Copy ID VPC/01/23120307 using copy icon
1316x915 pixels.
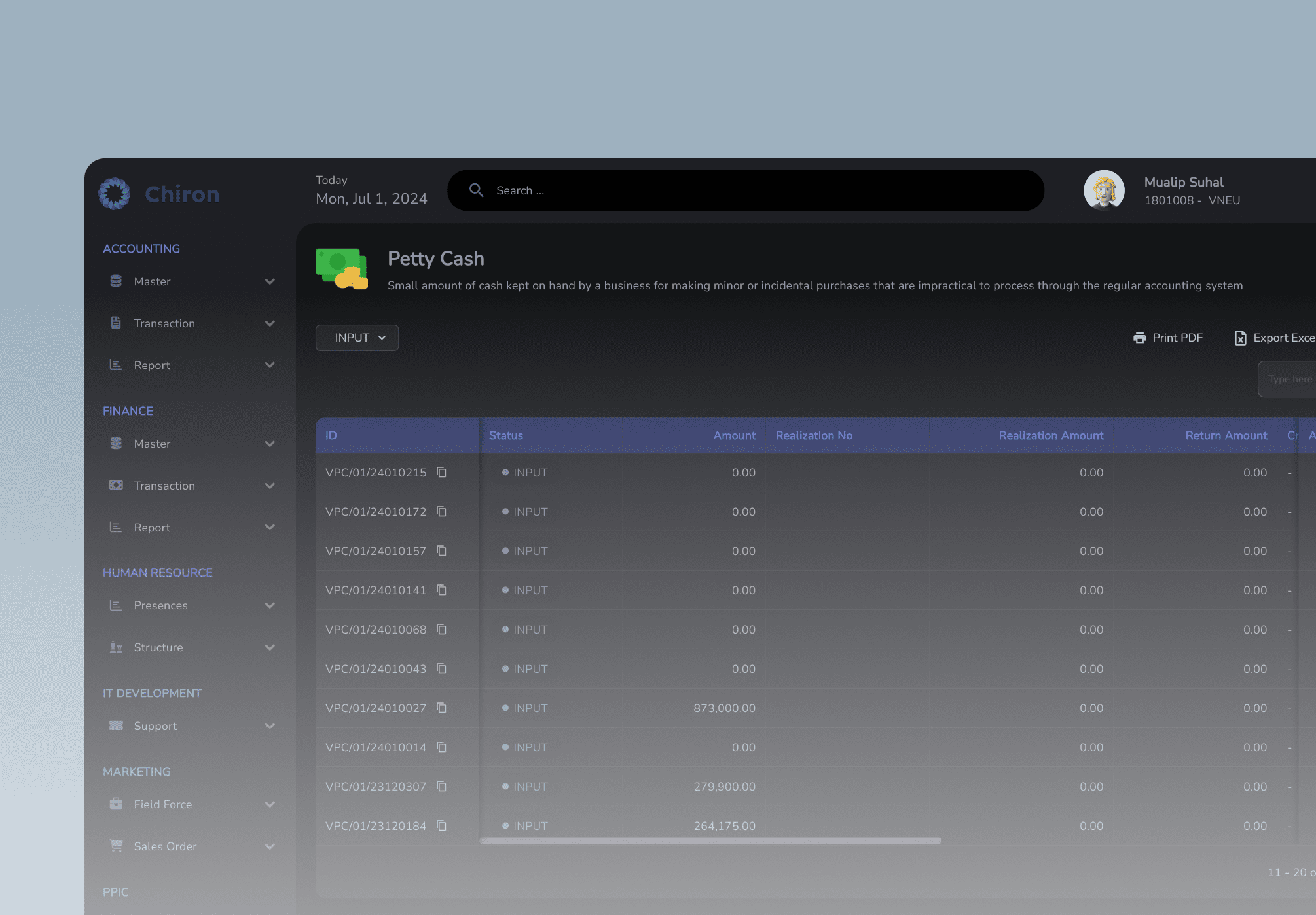441,786
